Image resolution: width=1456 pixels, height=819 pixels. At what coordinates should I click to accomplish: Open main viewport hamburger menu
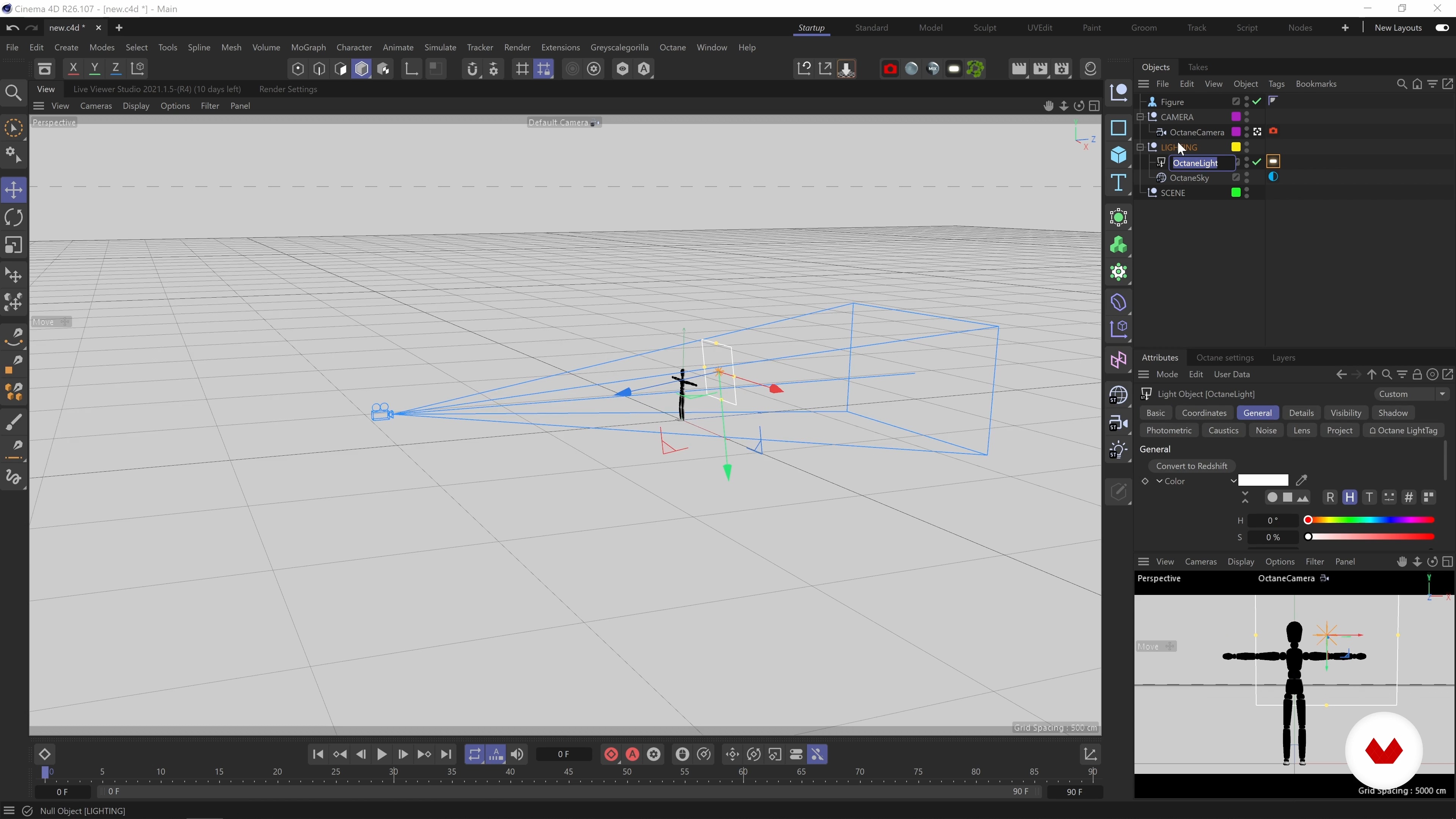pyautogui.click(x=38, y=106)
